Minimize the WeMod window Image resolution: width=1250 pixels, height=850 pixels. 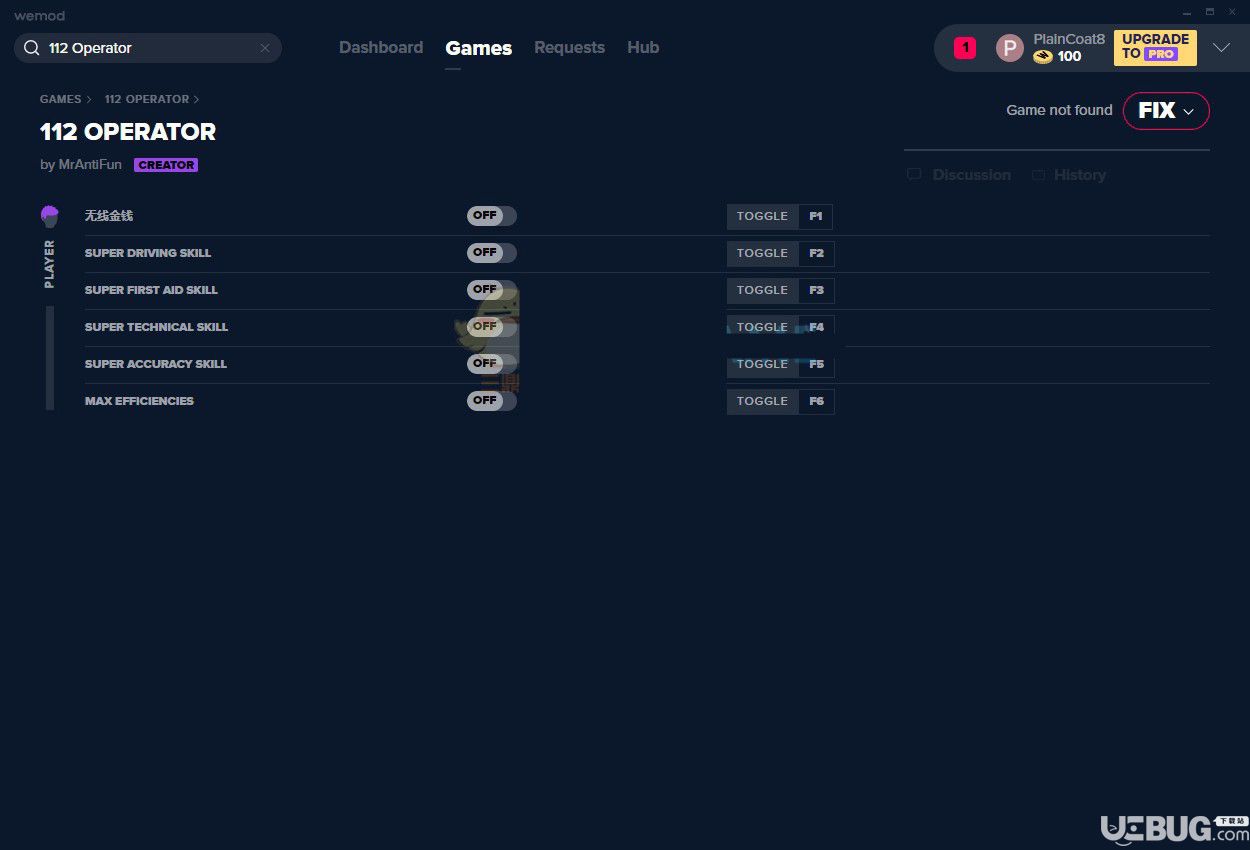coord(1187,12)
